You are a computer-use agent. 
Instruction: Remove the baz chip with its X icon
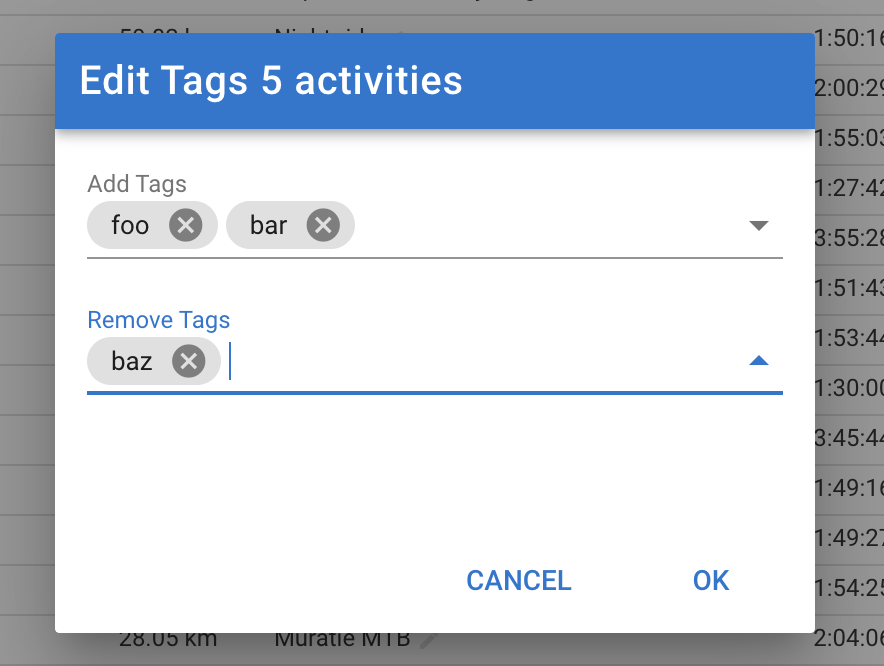coord(189,361)
